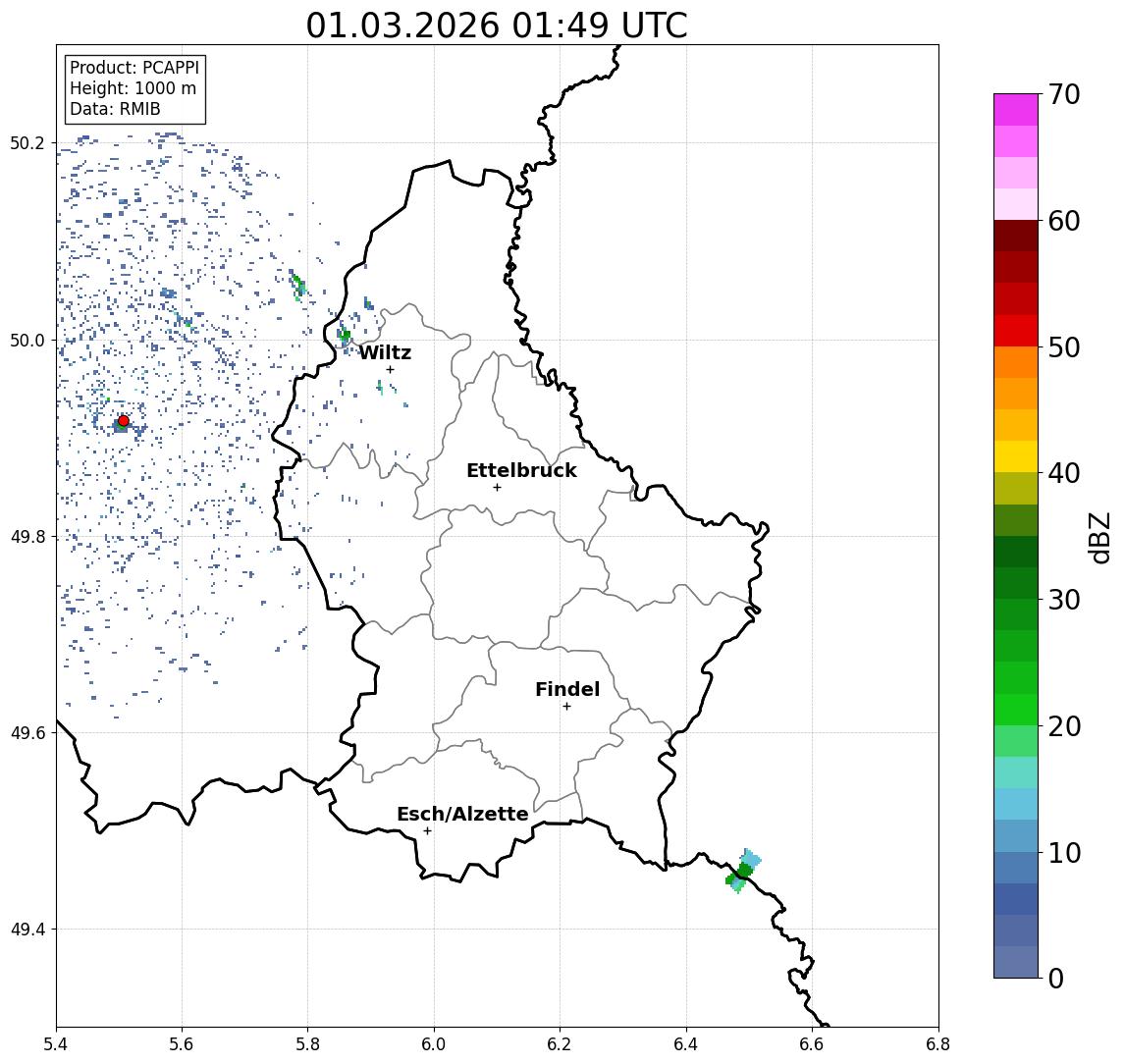Screen dimensions: 1124x1064
Task: Click the colorbar tick label 70
Action: click(x=1064, y=94)
